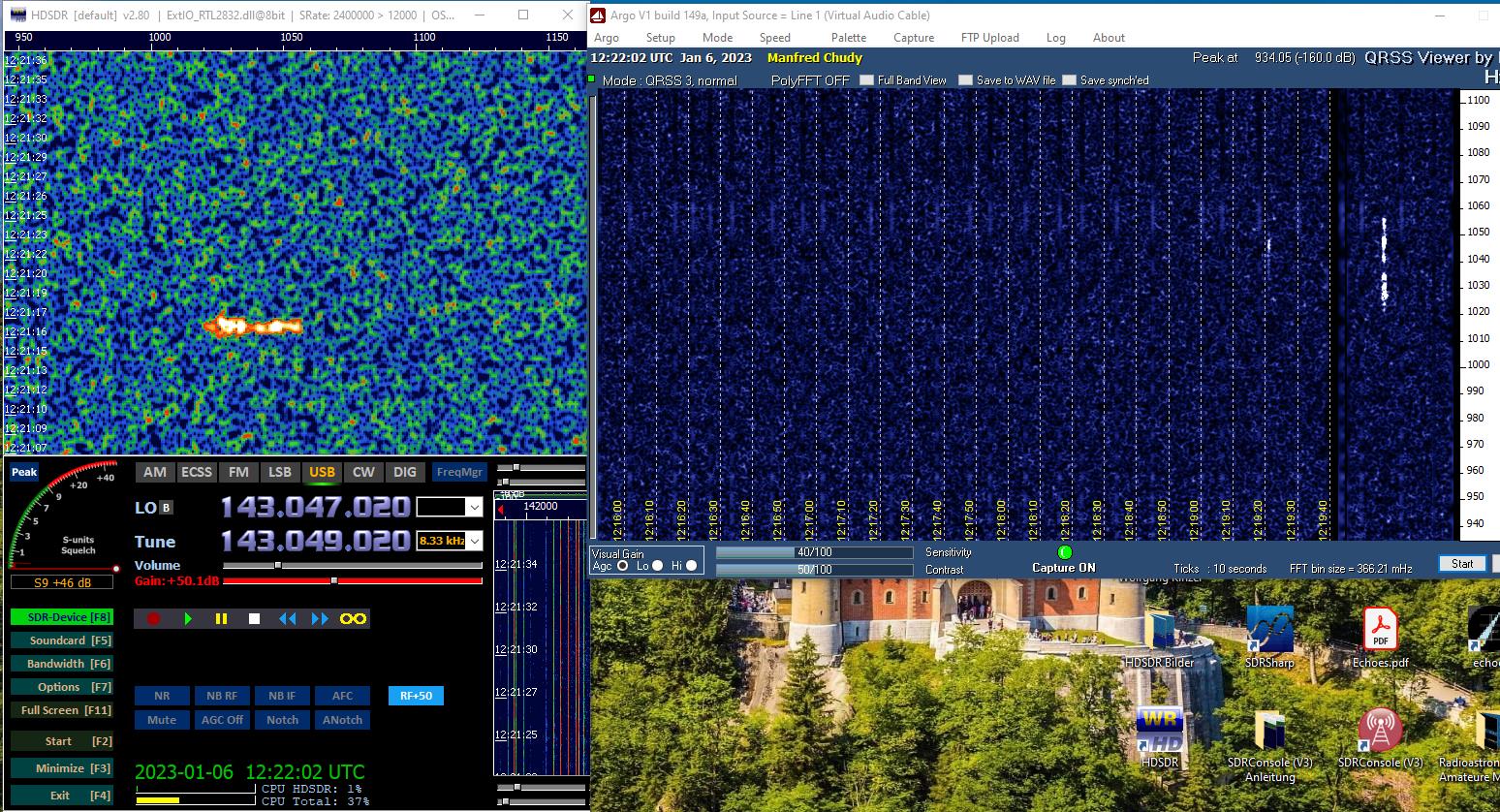Open Options [F7] in HDSDR
1500x812 pixels.
coord(62,687)
